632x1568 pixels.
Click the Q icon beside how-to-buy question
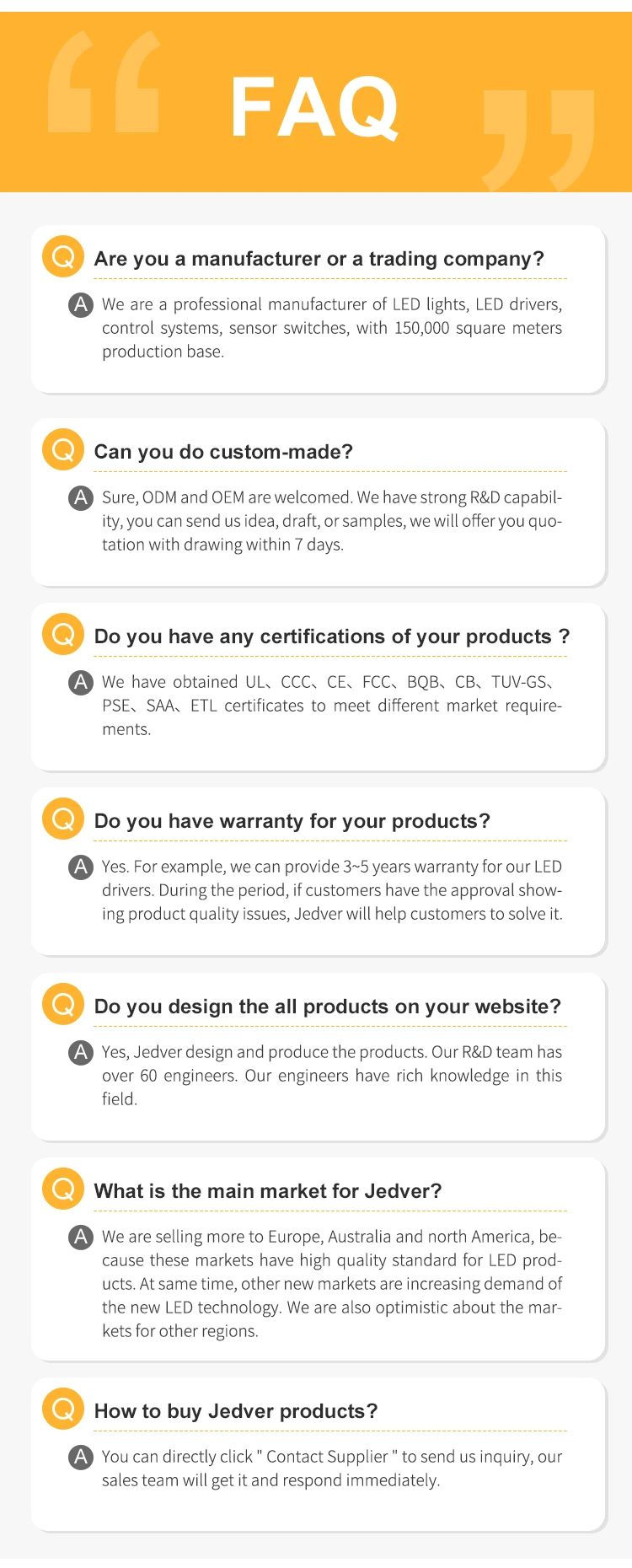point(63,1409)
